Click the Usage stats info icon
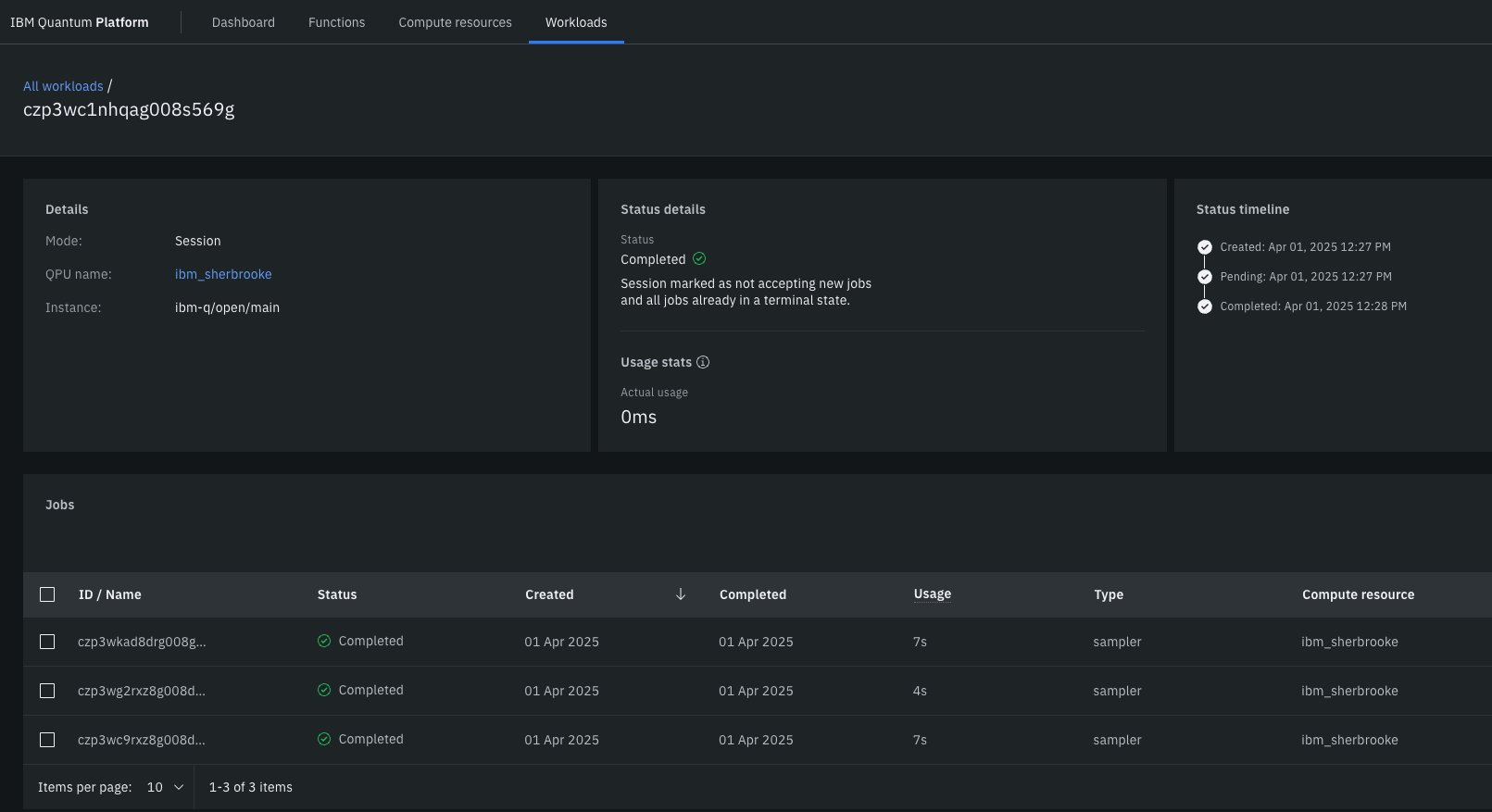This screenshot has width=1492, height=812. click(x=703, y=362)
